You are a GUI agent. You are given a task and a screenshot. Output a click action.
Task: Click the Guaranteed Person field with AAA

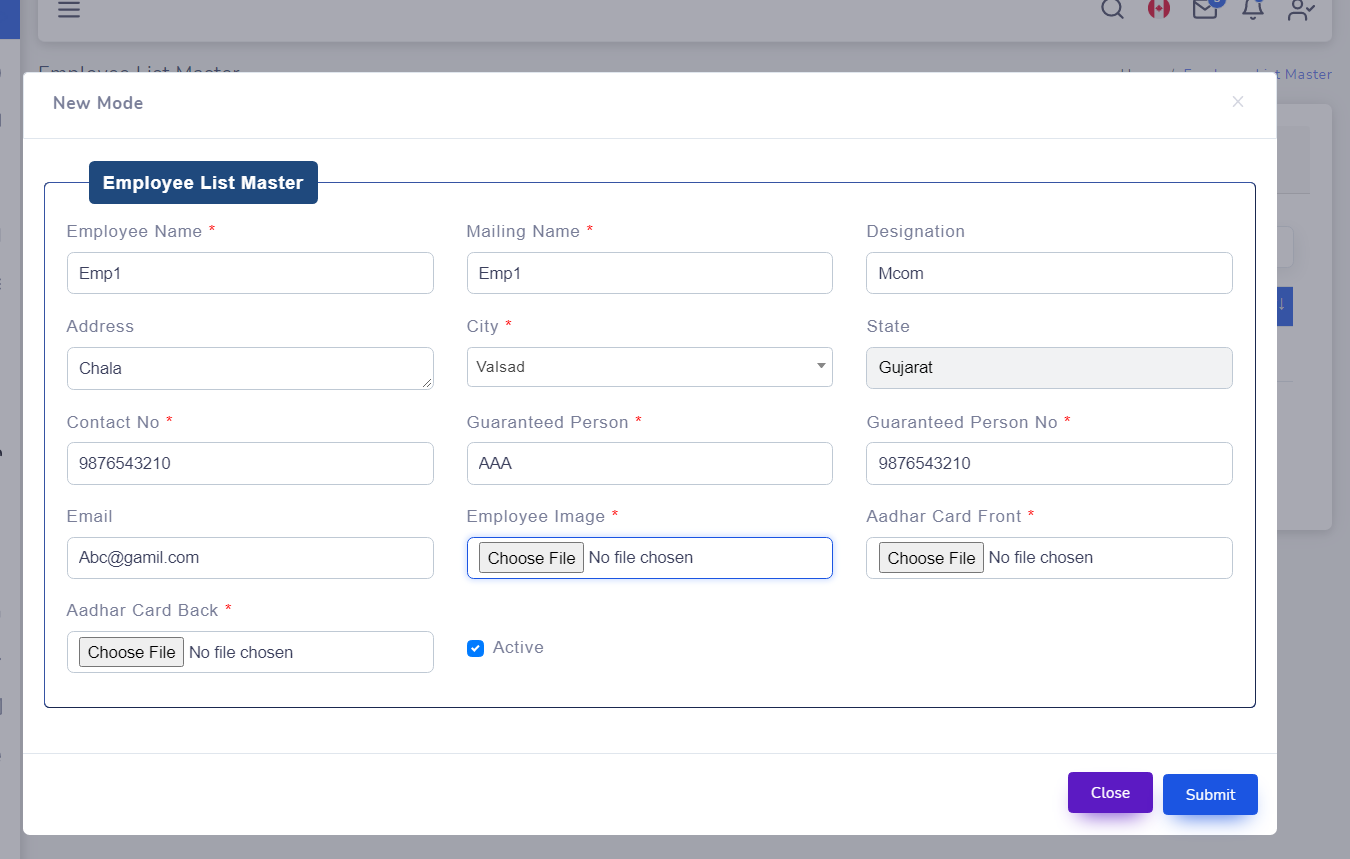click(649, 464)
